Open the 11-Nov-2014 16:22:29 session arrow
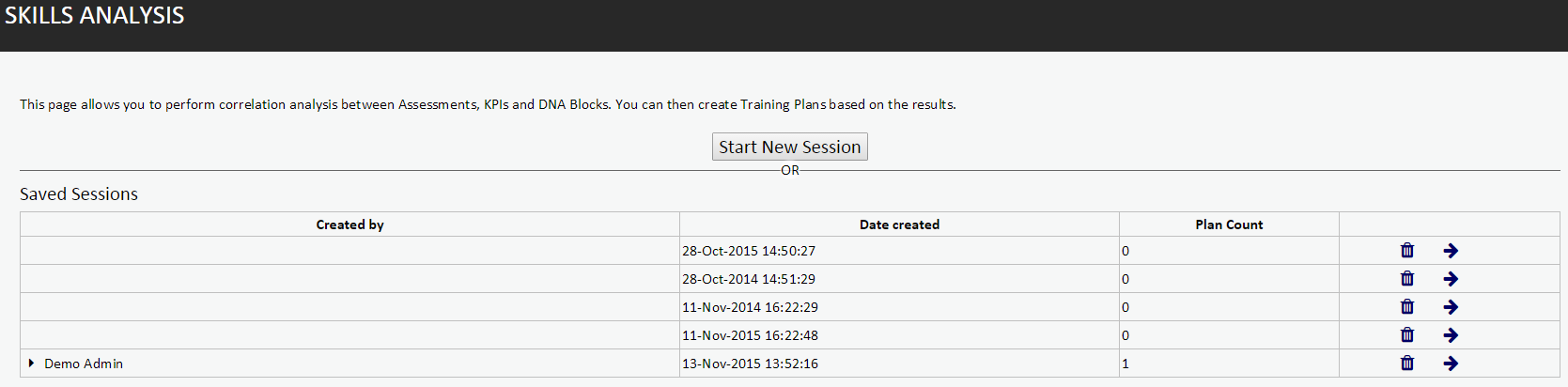 [1451, 306]
